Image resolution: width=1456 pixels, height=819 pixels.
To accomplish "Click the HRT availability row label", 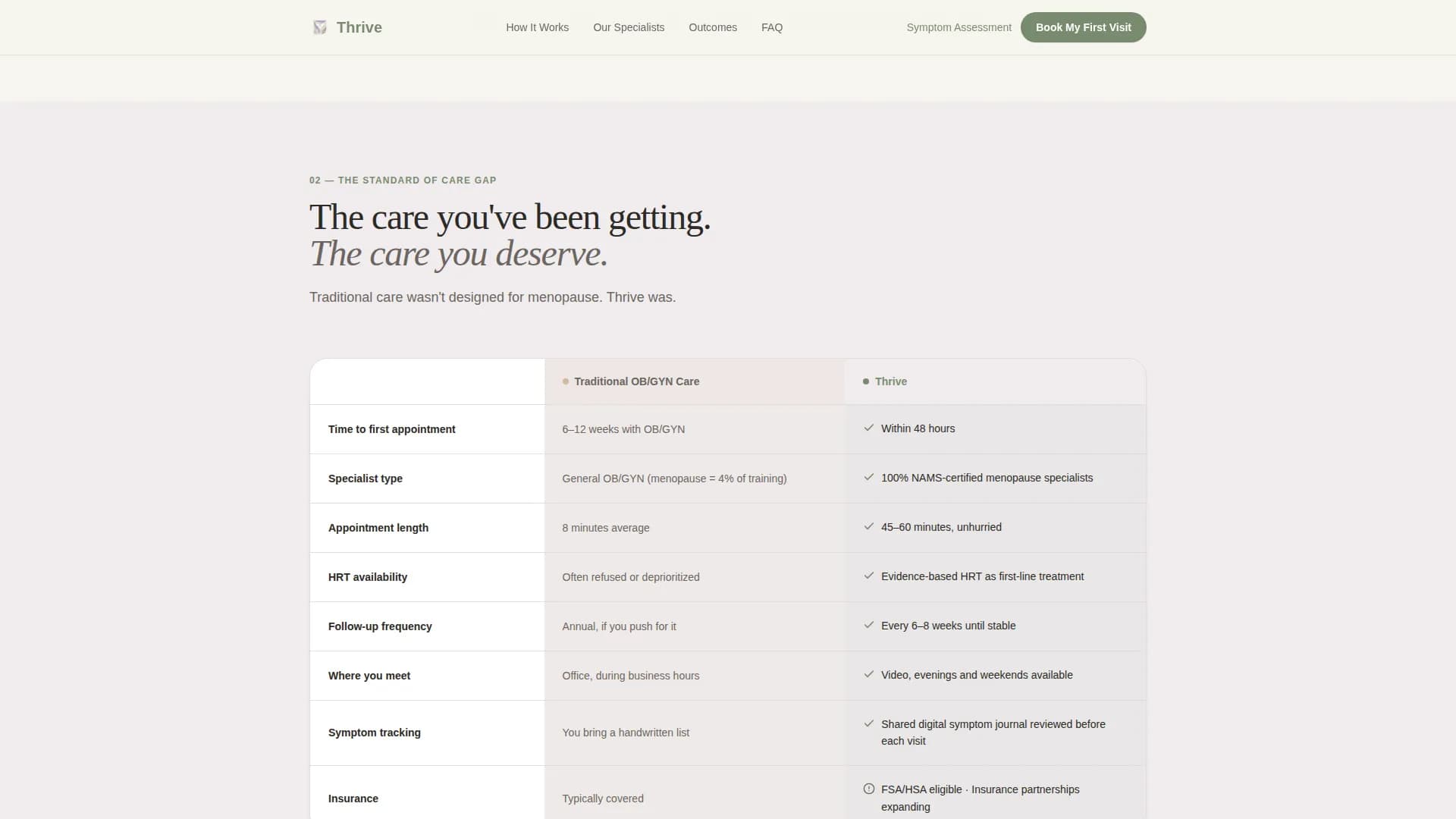I will point(368,577).
